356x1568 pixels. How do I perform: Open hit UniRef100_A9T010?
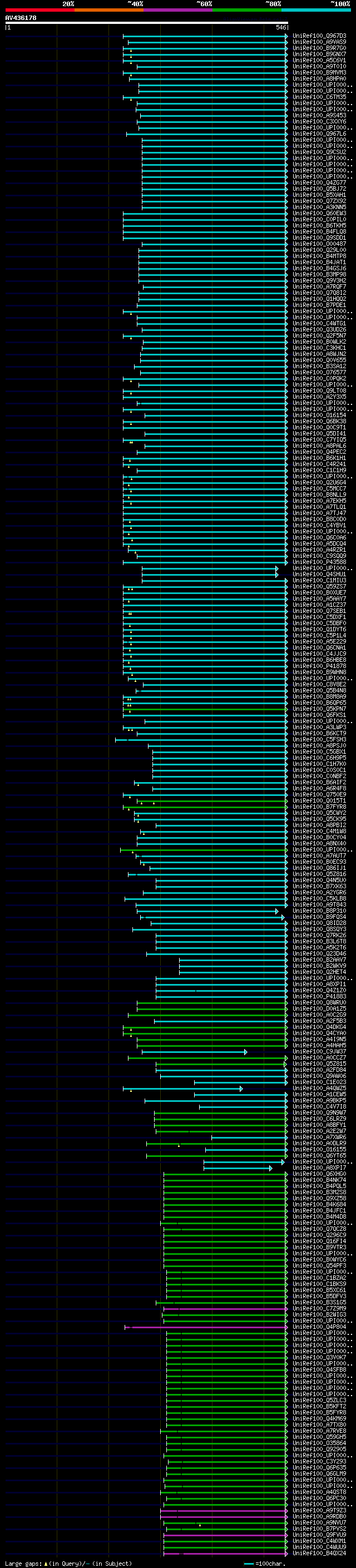tap(319, 66)
